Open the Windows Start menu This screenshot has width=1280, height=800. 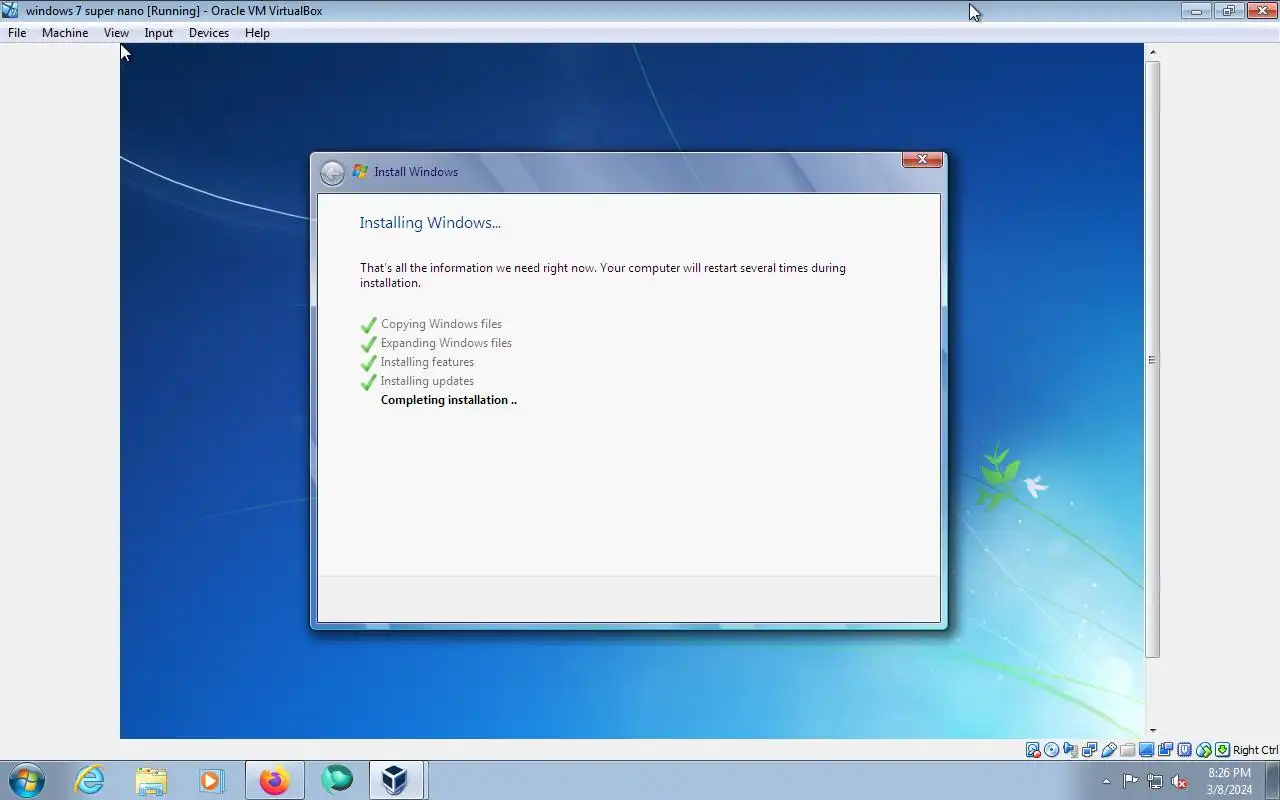[x=26, y=780]
